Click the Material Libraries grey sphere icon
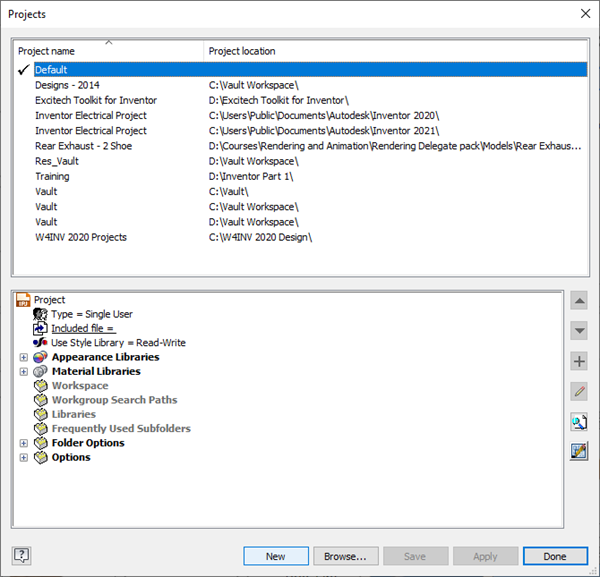Screen dimensions: 600x577 click(40, 371)
